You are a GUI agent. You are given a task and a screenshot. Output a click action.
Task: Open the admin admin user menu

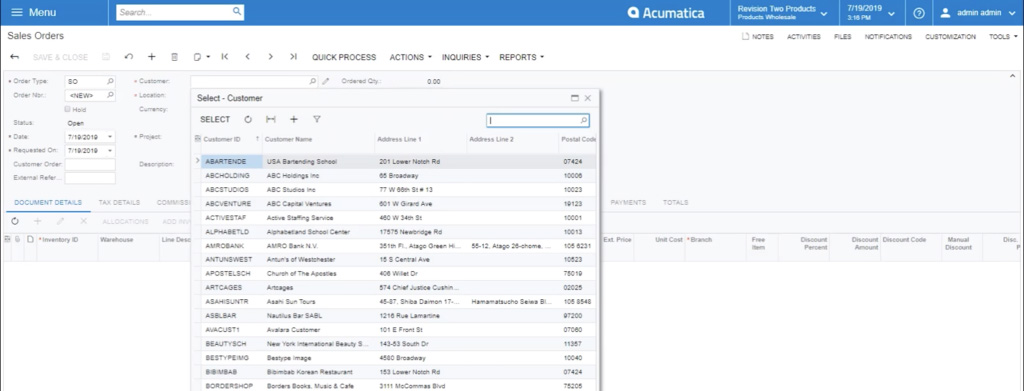pyautogui.click(x=978, y=12)
